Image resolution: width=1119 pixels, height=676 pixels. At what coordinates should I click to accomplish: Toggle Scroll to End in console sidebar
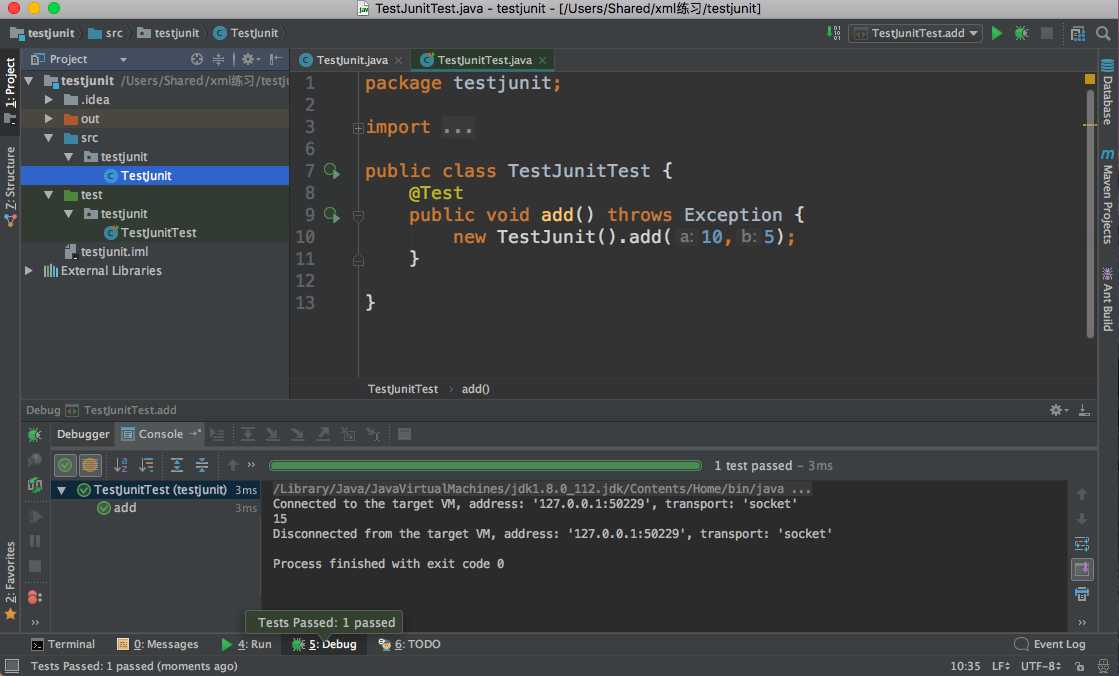(1082, 569)
